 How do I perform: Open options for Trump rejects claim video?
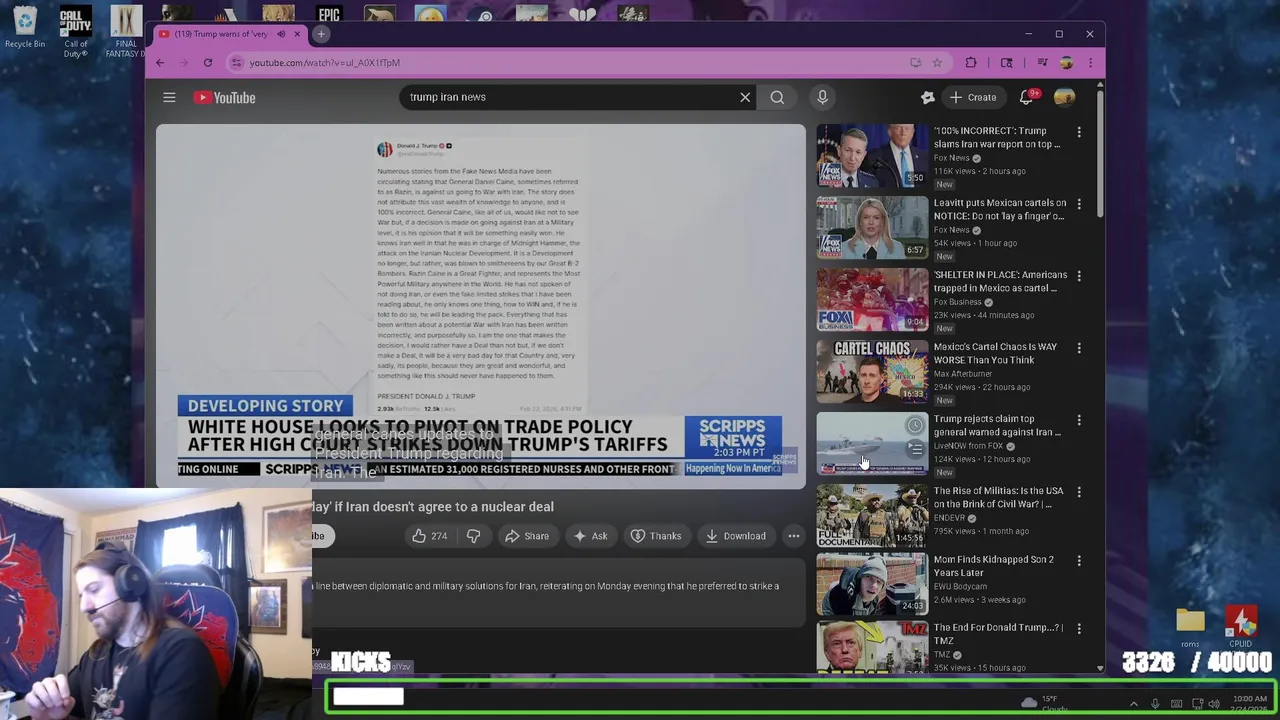coord(1079,420)
